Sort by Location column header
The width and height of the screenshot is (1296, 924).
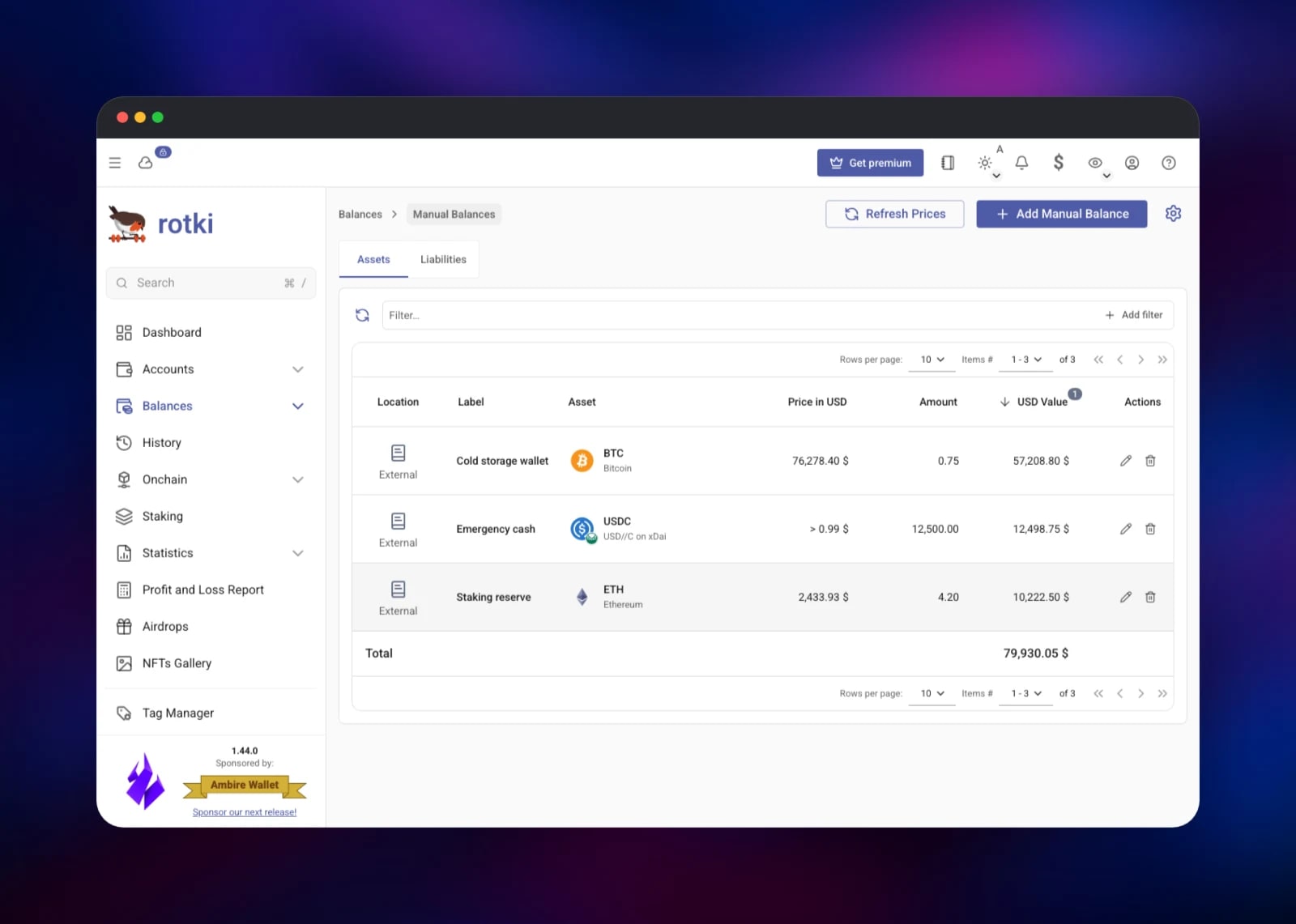pos(398,402)
